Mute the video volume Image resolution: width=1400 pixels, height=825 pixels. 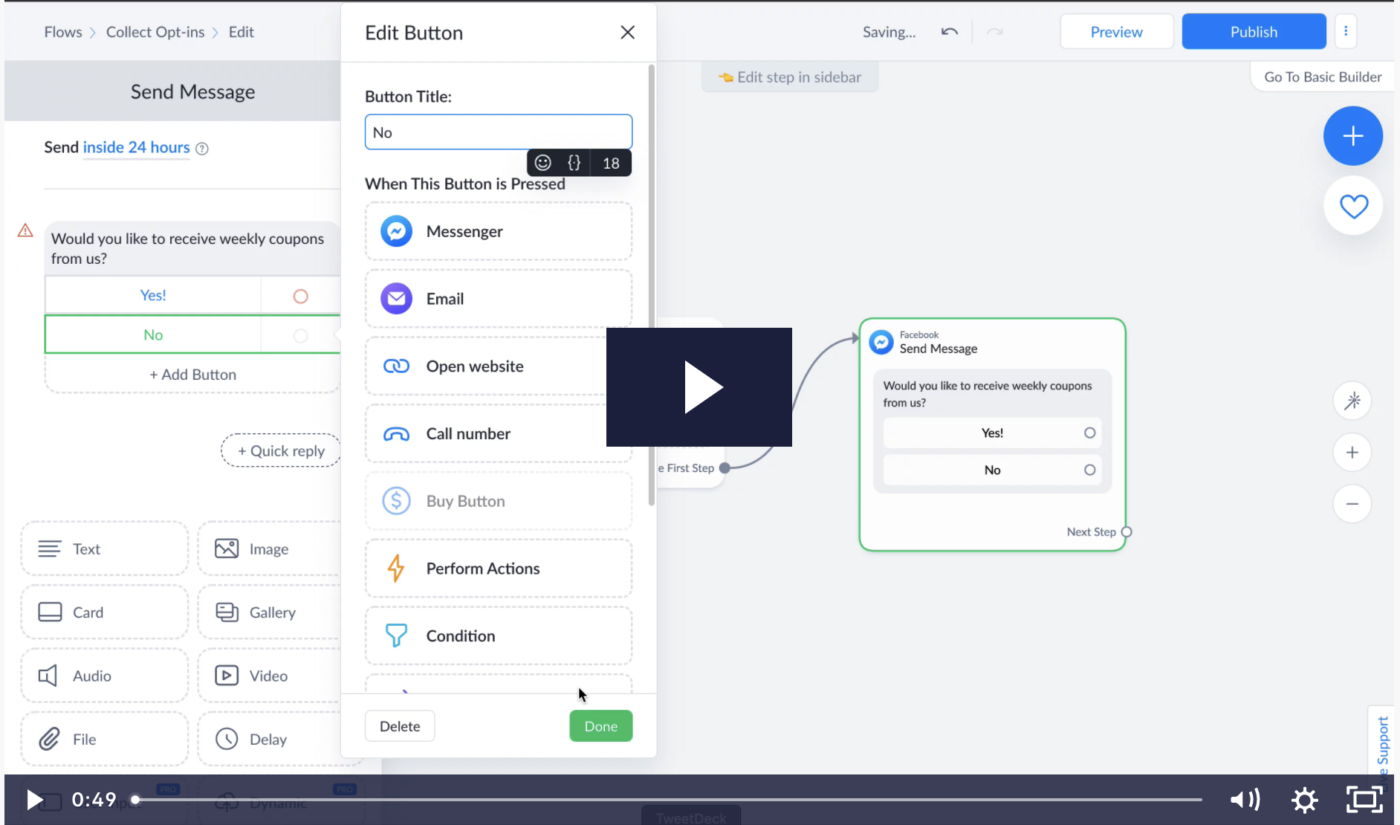point(1245,799)
